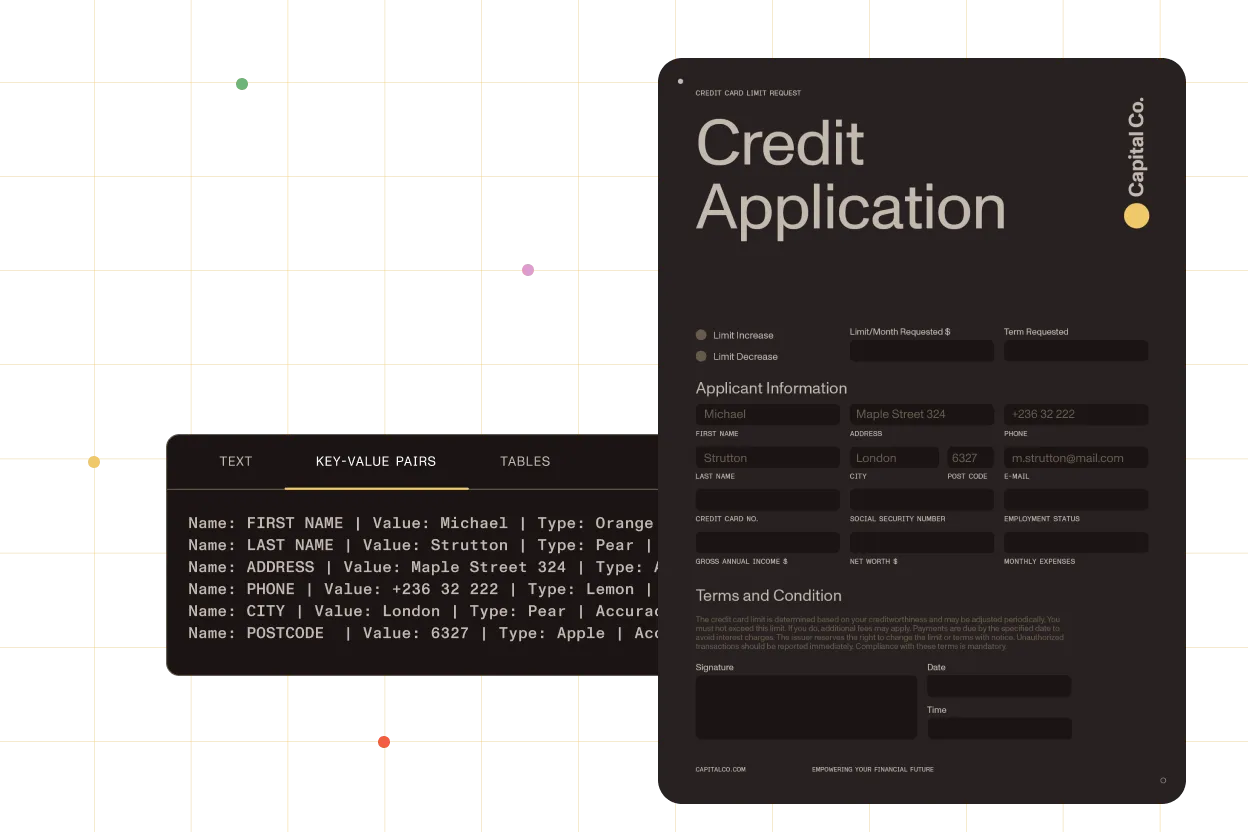
Task: Click the City field containing London
Action: pos(894,458)
